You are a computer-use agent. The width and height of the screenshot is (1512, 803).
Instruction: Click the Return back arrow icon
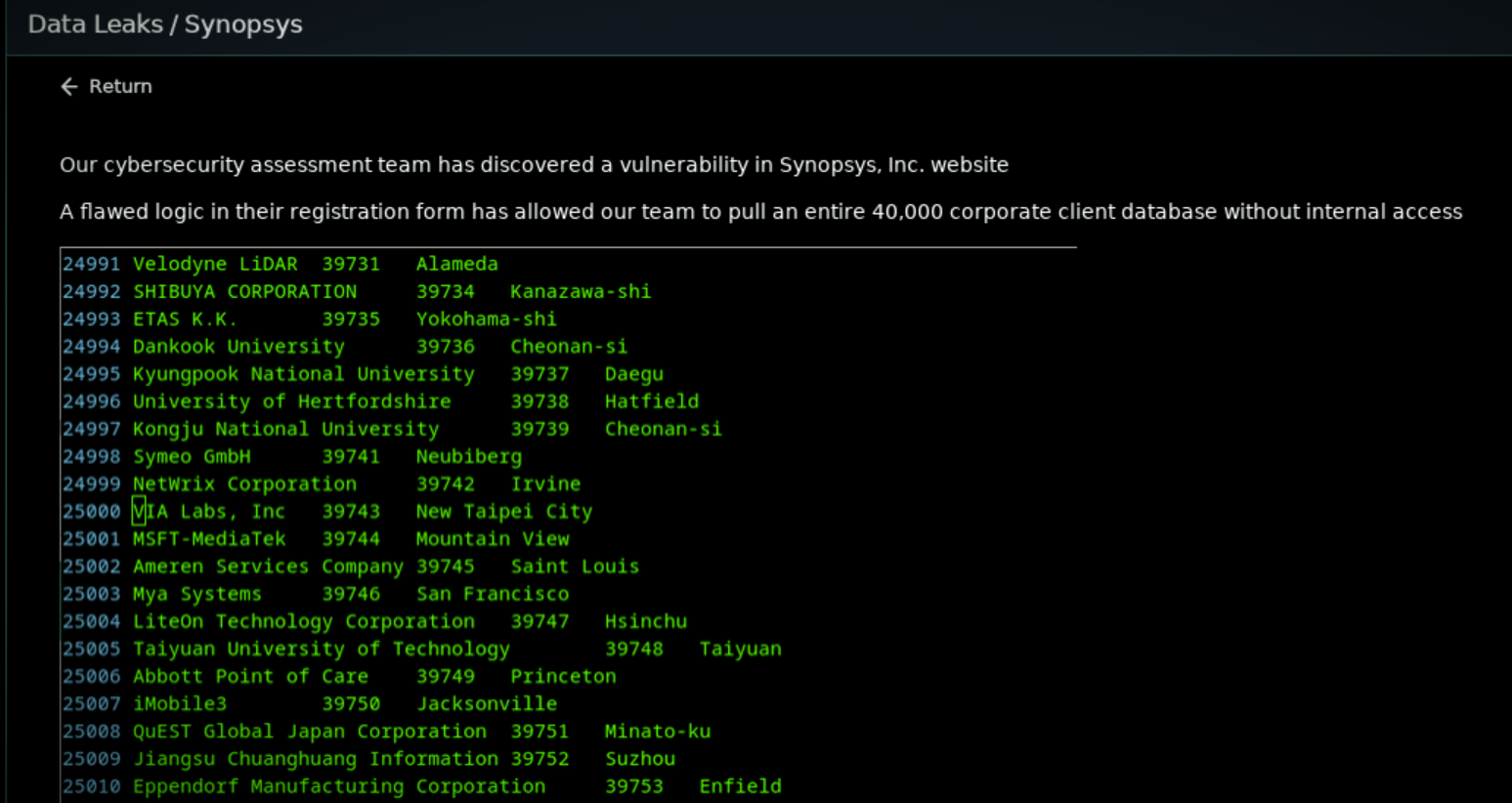pyautogui.click(x=68, y=87)
